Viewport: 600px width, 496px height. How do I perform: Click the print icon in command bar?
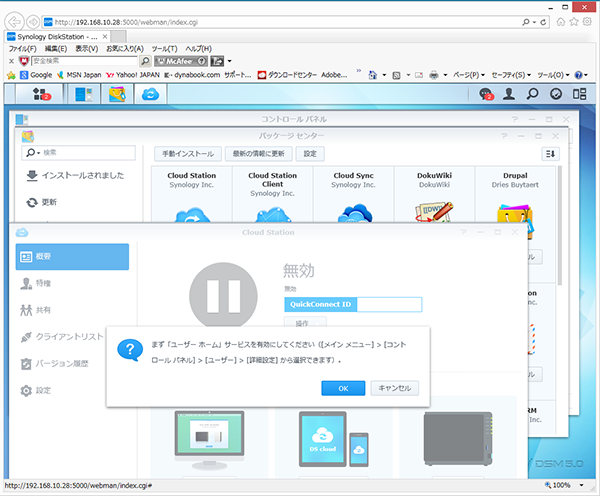click(x=434, y=75)
